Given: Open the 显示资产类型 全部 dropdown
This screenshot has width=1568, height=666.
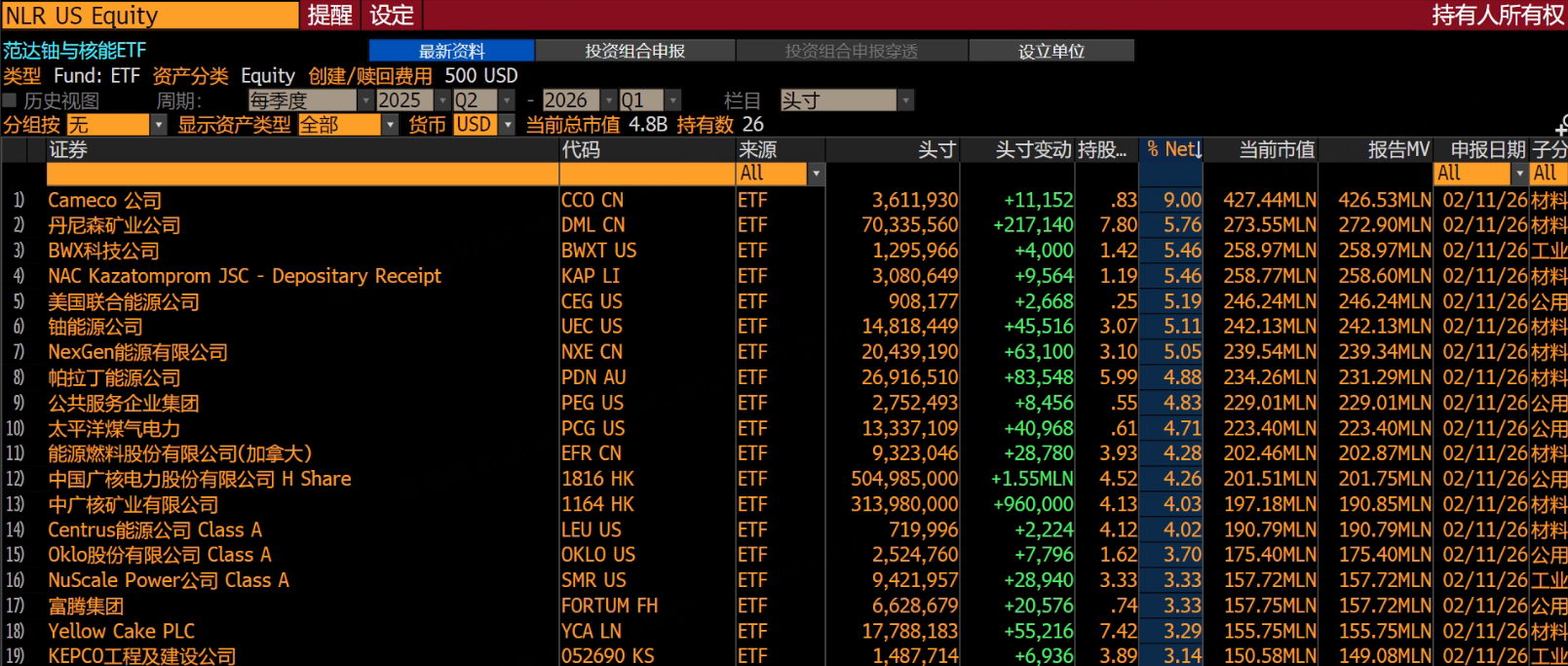Looking at the screenshot, I should click(390, 125).
